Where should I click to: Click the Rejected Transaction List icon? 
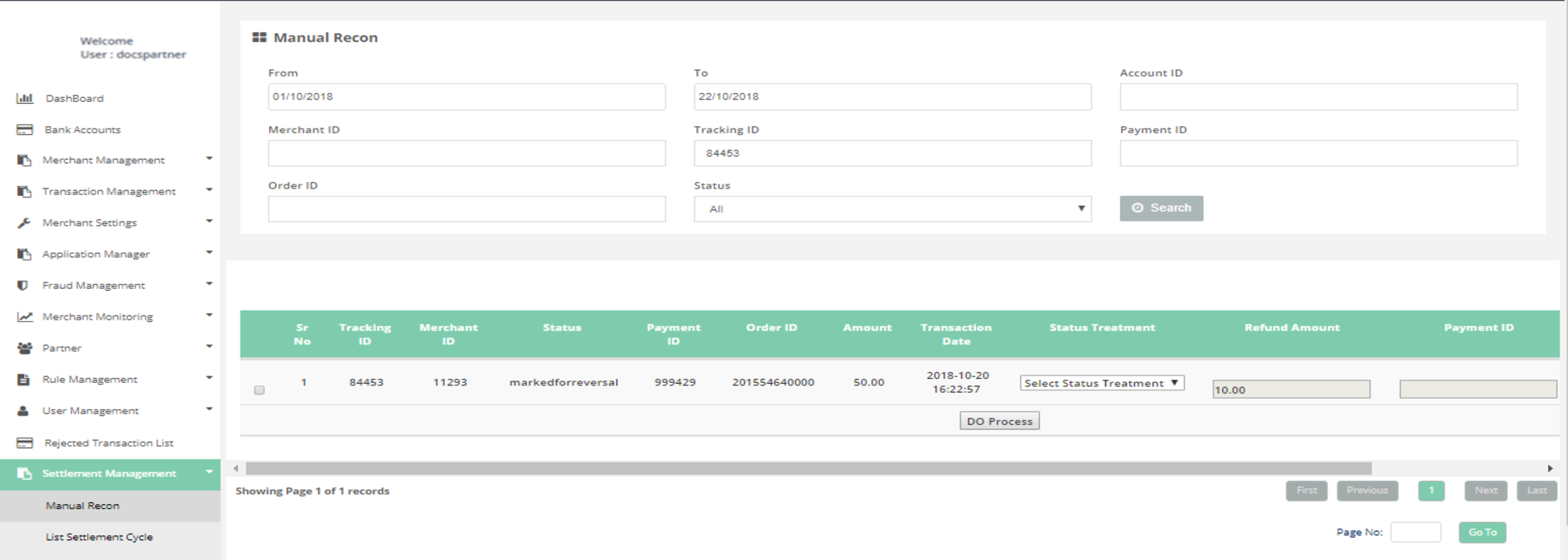[25, 443]
